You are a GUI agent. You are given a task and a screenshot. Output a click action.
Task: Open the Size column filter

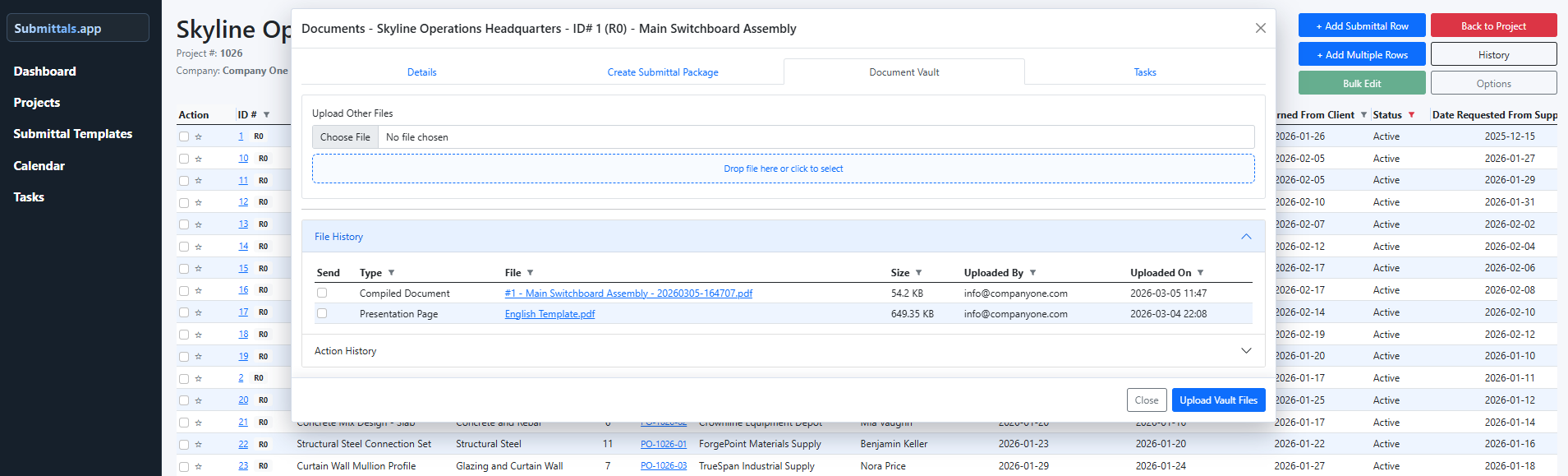(x=918, y=273)
